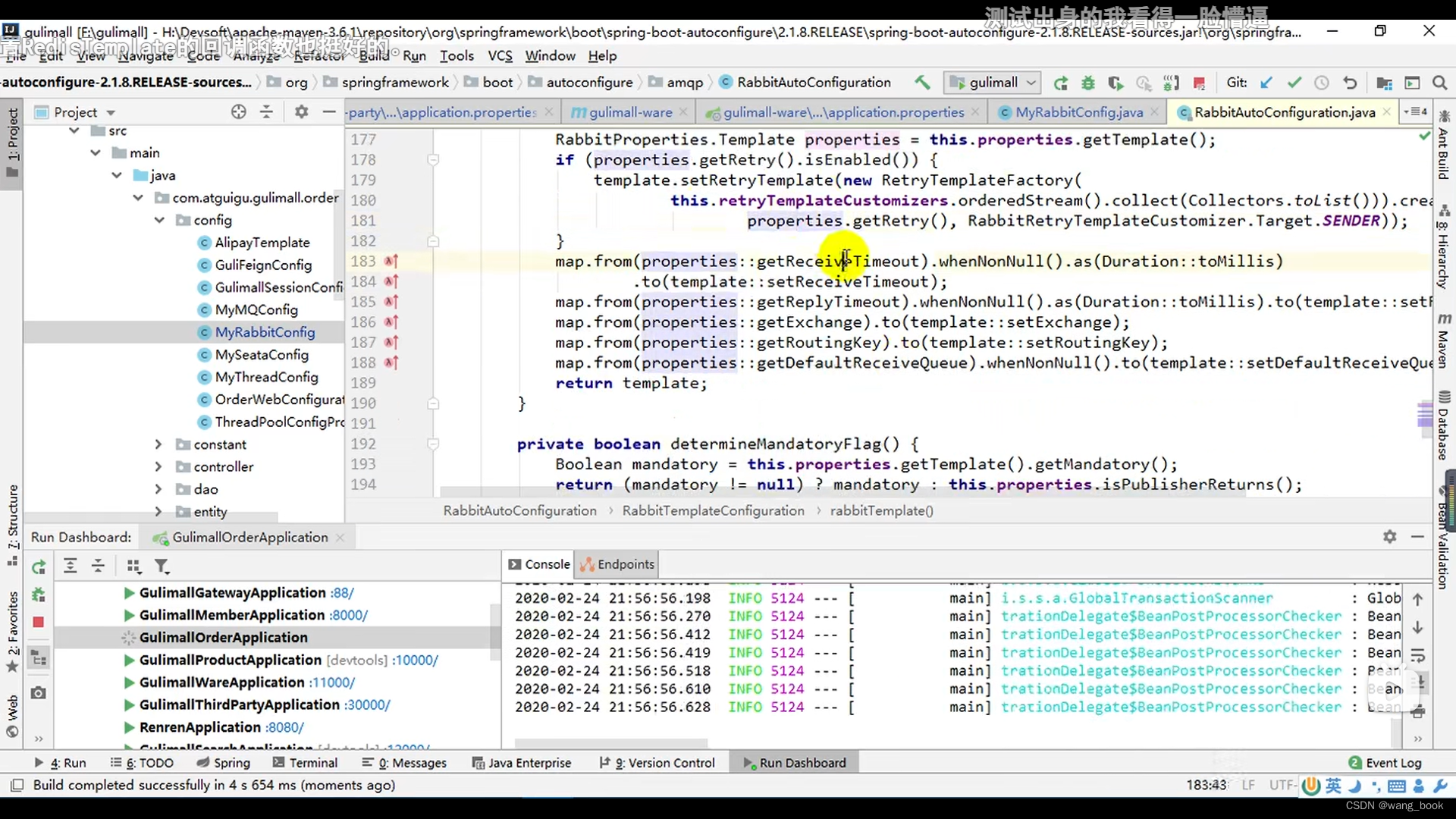
Task: Toggle the Maven side tool window
Action: [1443, 340]
